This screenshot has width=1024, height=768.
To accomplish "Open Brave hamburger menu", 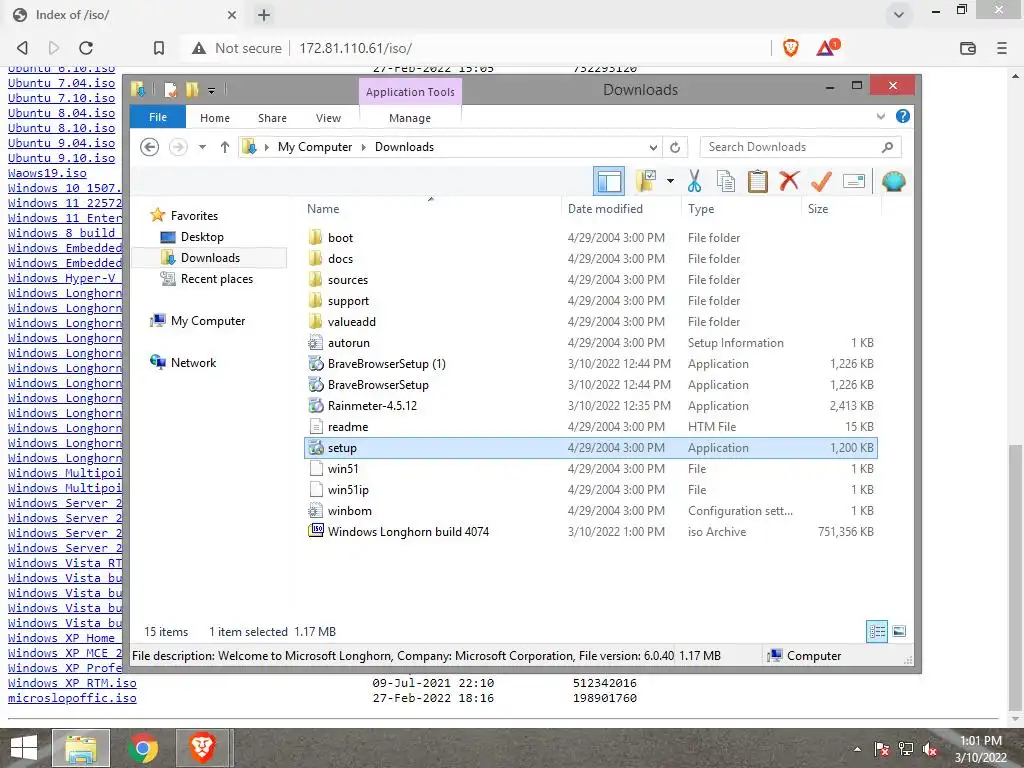I will (x=1002, y=48).
